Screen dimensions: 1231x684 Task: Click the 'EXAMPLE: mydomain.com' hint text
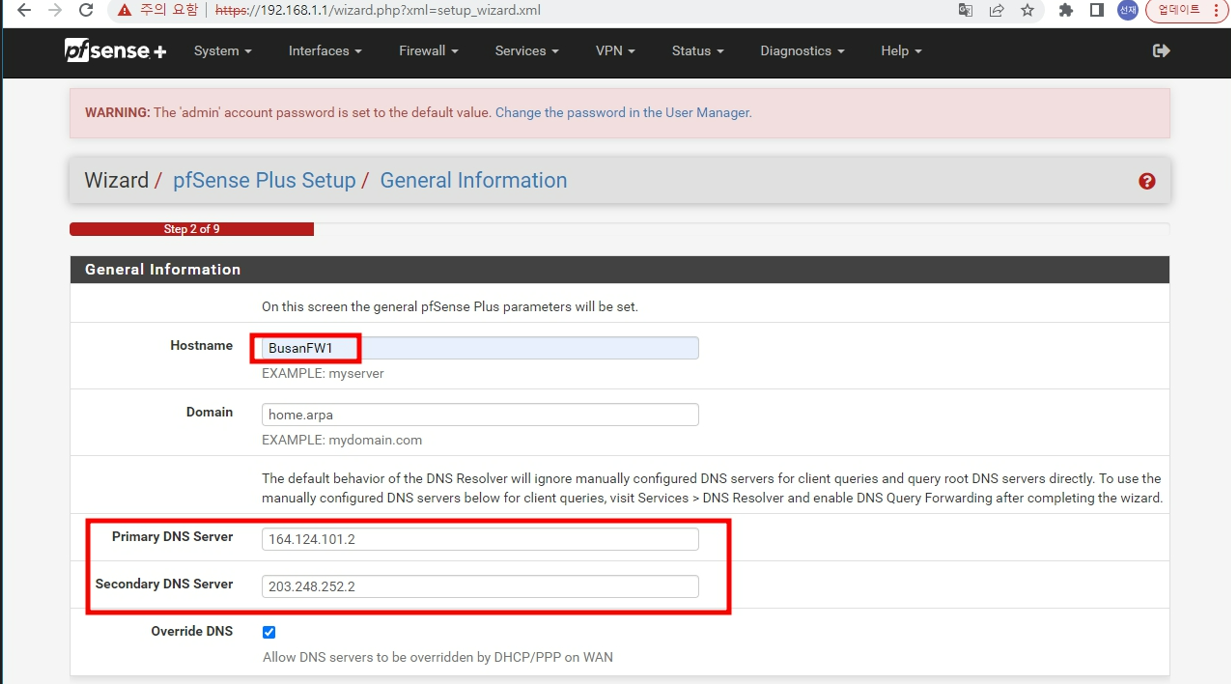(342, 440)
